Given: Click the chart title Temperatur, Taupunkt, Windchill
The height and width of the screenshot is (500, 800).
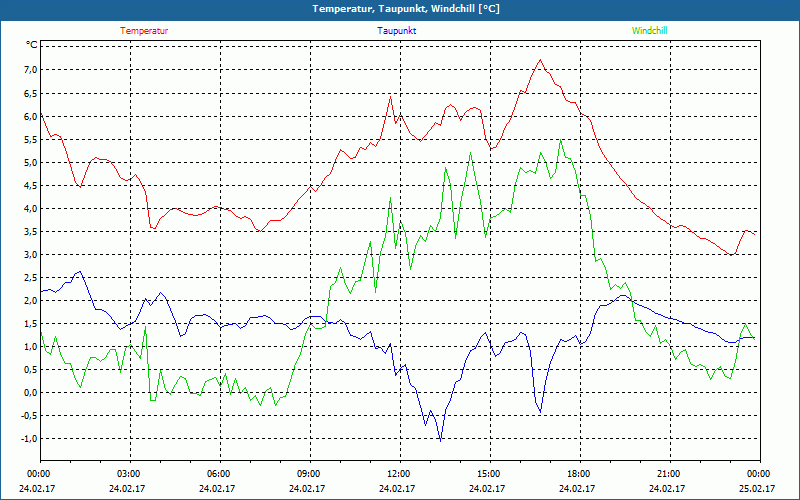Looking at the screenshot, I should tap(406, 9).
